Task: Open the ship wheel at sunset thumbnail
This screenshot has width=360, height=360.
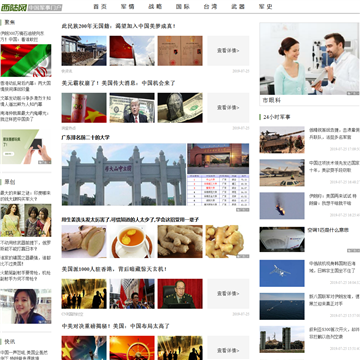Action: point(132,348)
